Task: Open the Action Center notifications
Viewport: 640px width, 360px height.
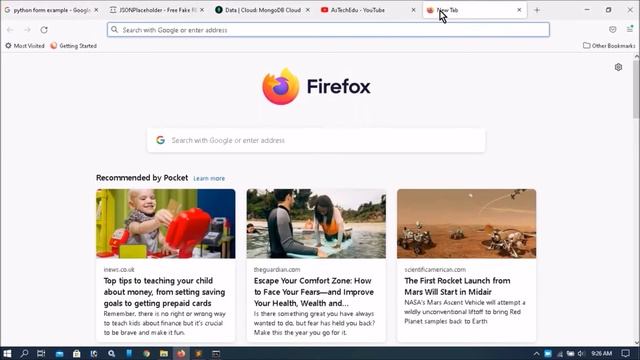Action: (625, 353)
